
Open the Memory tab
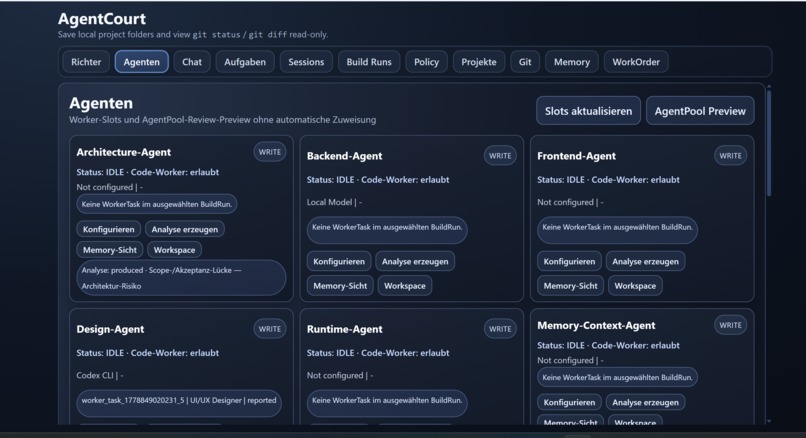coord(572,62)
